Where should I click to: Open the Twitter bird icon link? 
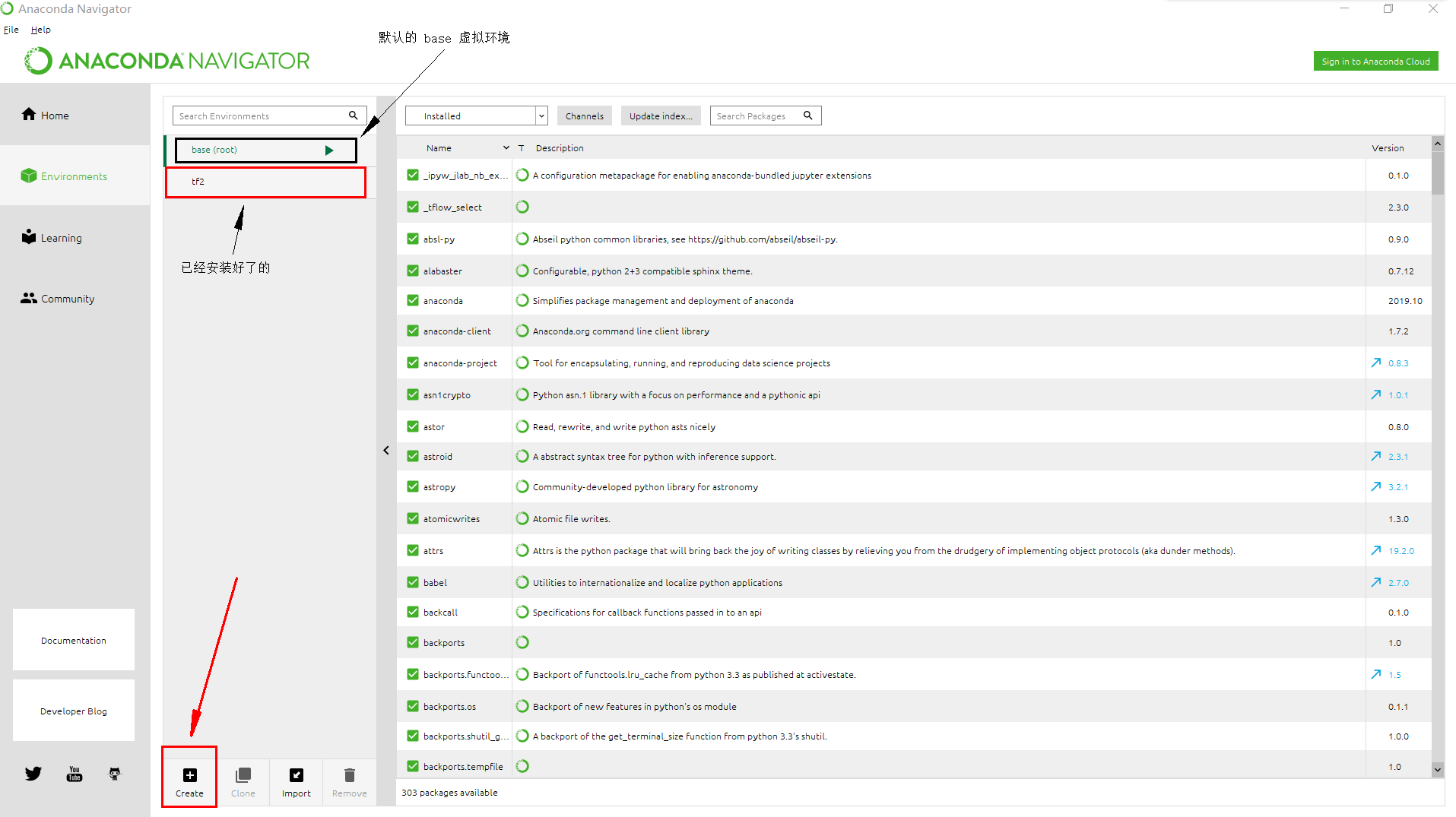33,774
